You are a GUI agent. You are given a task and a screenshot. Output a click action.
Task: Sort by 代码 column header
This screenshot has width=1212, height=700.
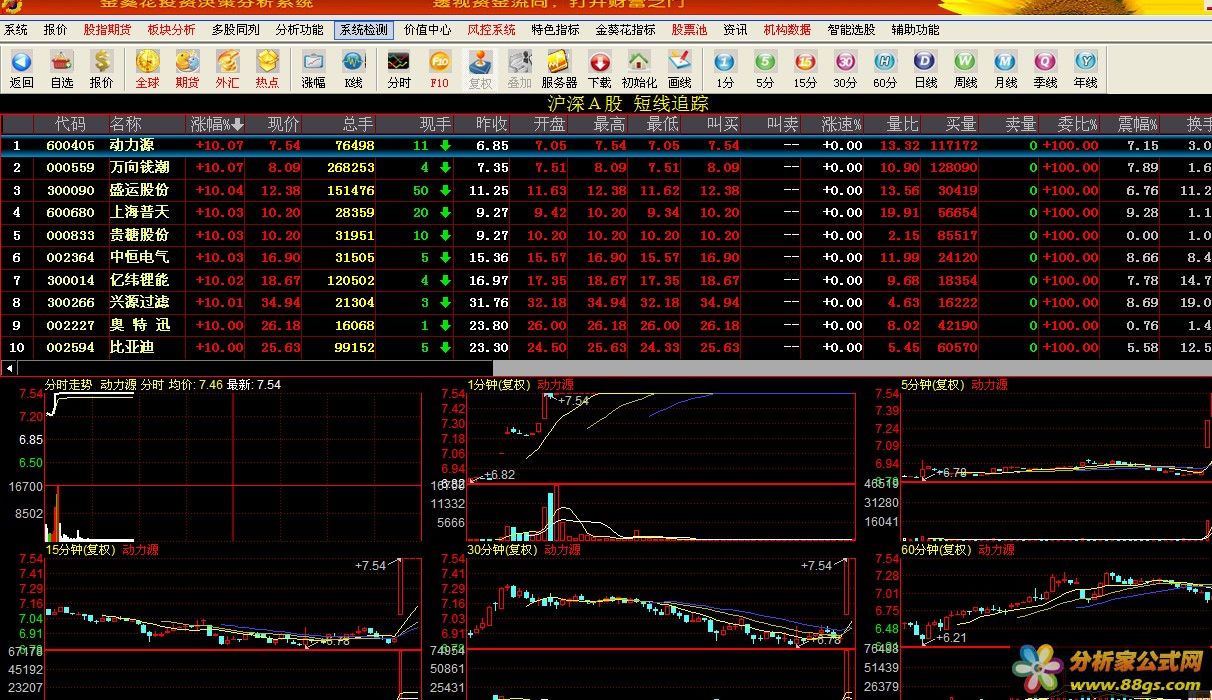point(70,124)
